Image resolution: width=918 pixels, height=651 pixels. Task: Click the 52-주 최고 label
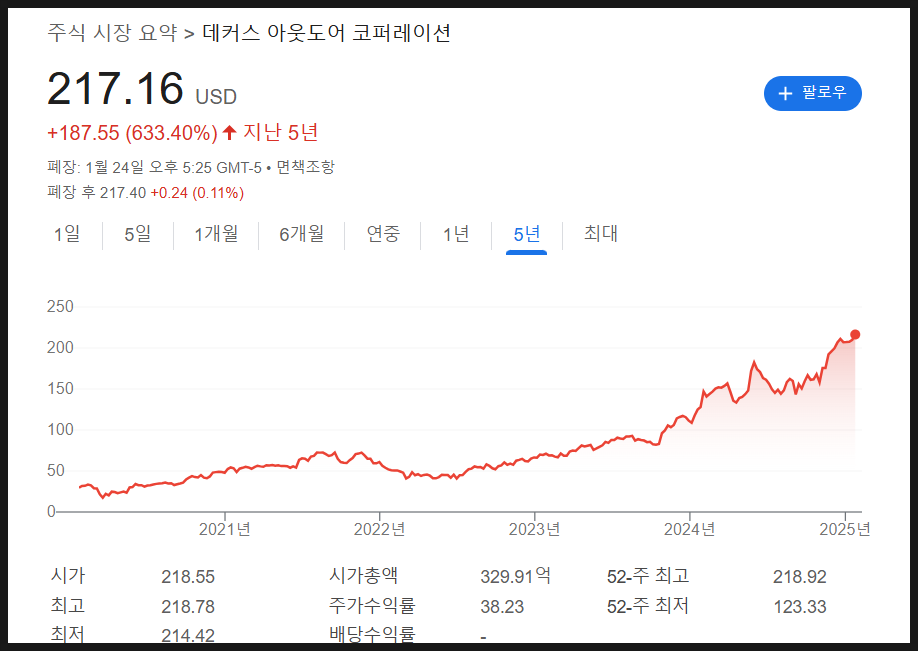(648, 576)
